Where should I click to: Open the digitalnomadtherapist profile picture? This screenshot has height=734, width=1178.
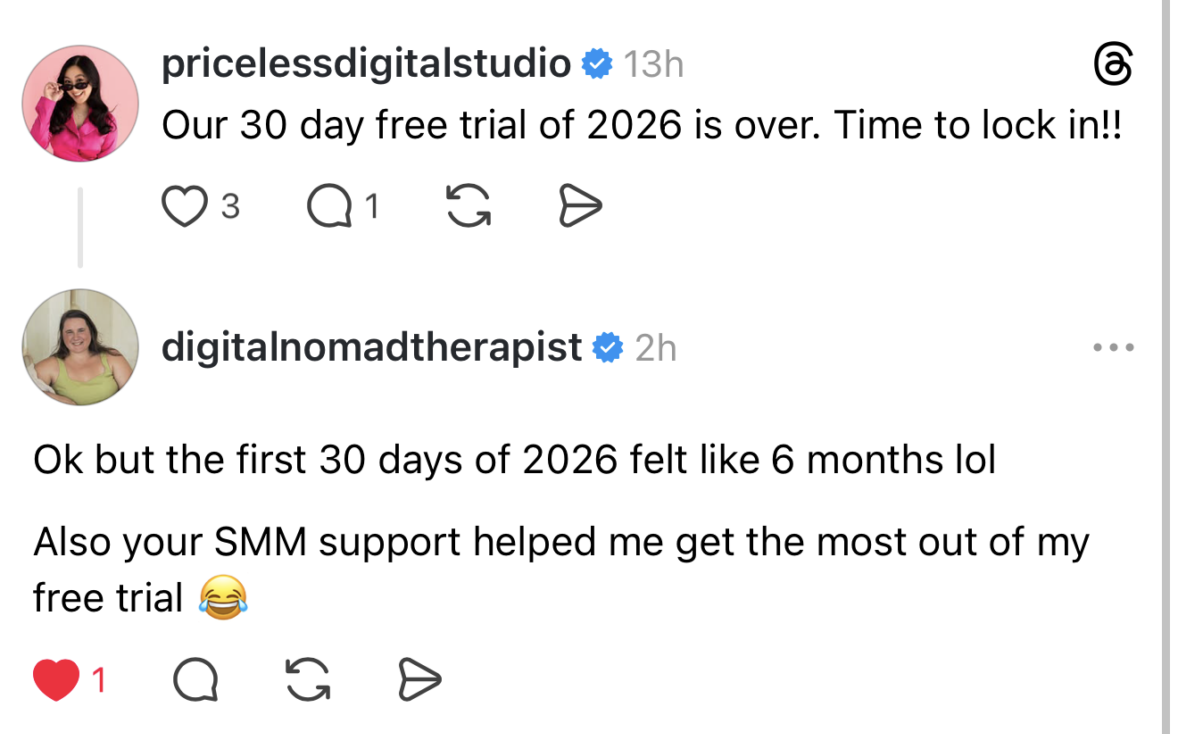[x=80, y=347]
